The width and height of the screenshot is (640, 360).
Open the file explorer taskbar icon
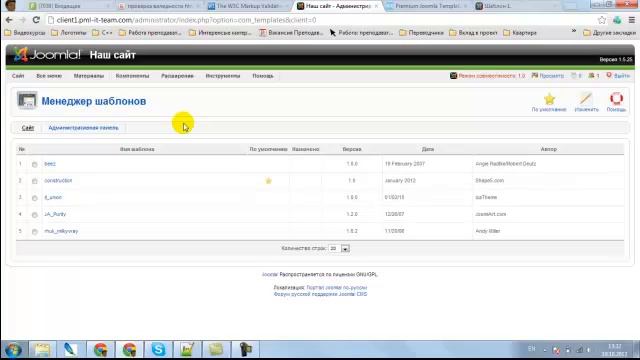(x=42, y=350)
